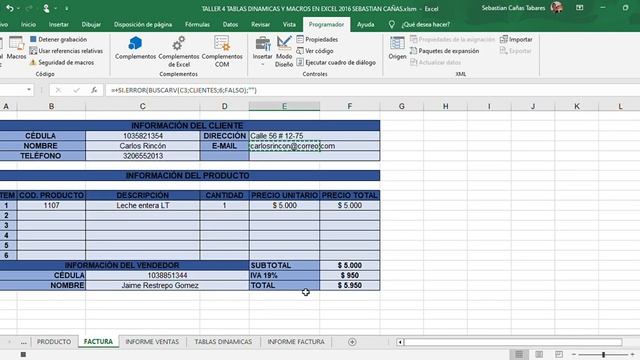Open the Insertar ribbon tab
Screen dimensions: 640x360
coord(59,24)
